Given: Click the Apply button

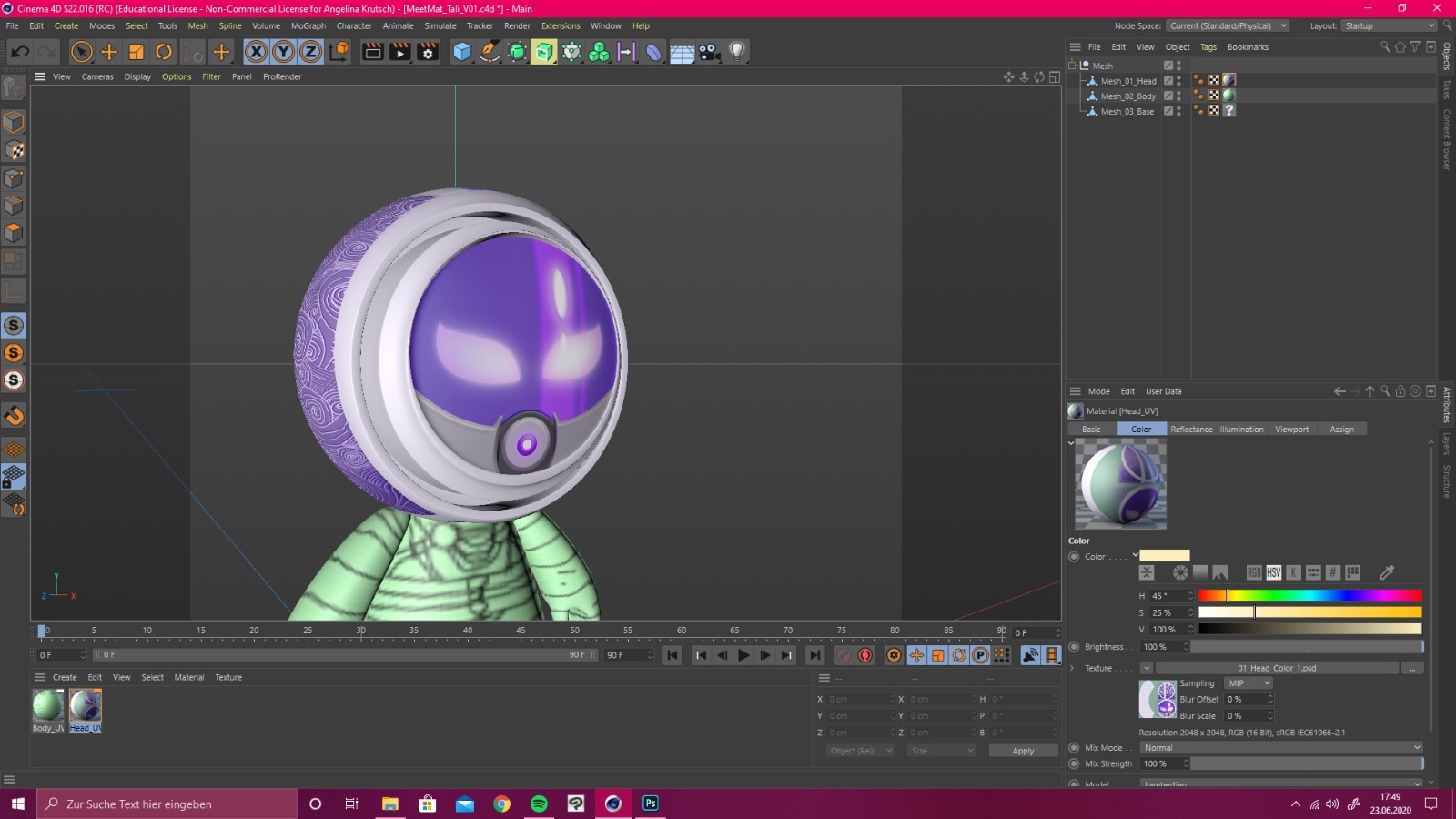Looking at the screenshot, I should coord(1023,751).
